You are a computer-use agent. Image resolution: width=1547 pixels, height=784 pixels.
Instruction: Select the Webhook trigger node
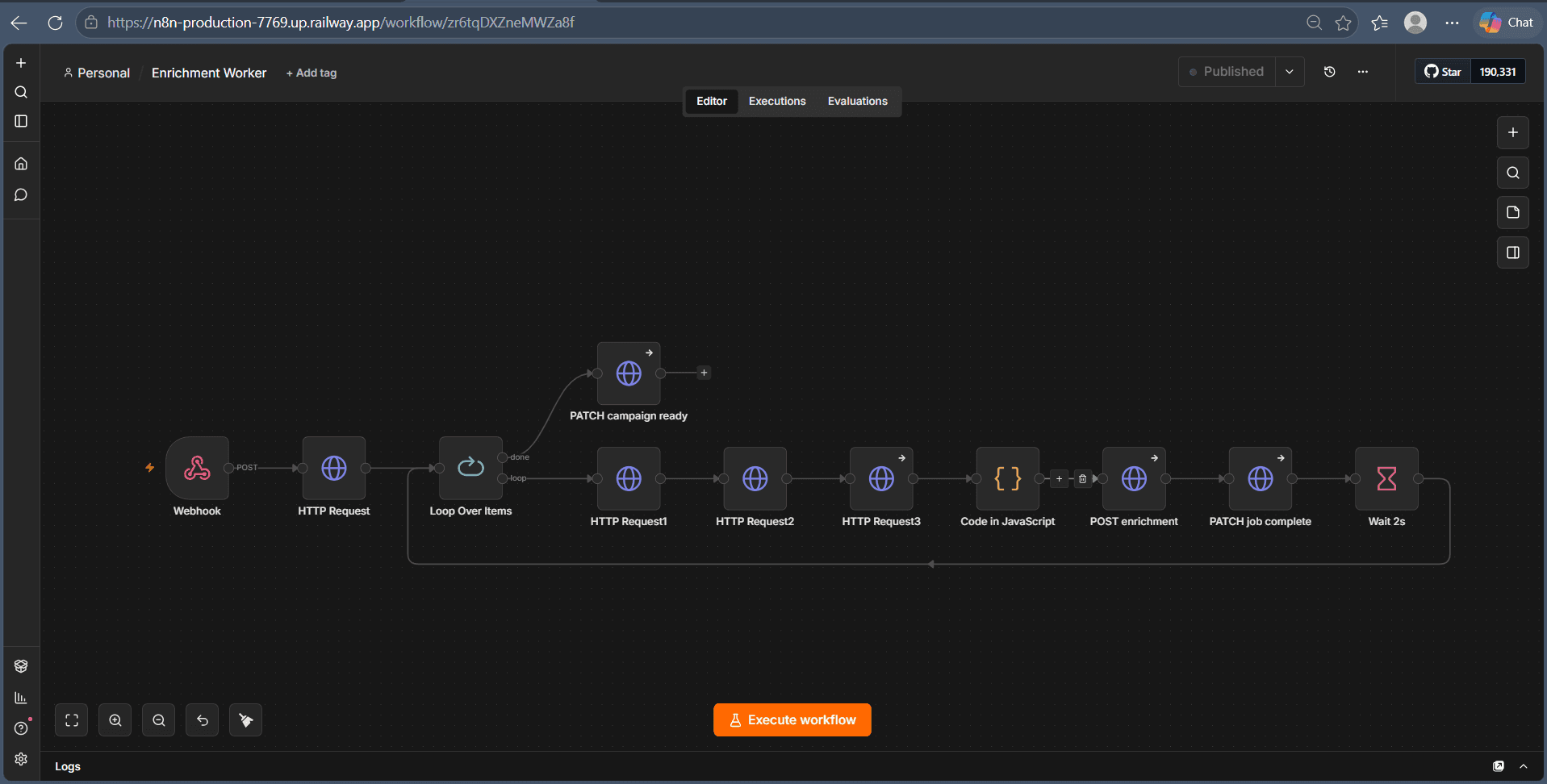click(197, 468)
